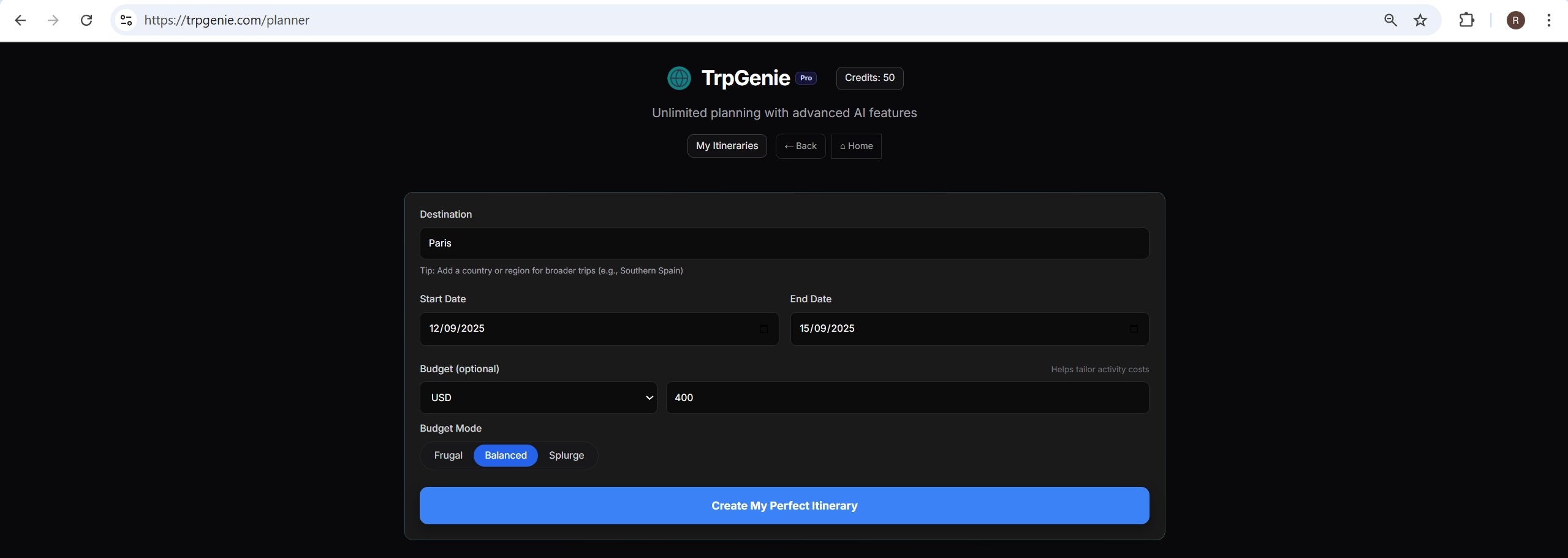
Task: Click the Credits: 50 indicator
Action: pyautogui.click(x=869, y=78)
